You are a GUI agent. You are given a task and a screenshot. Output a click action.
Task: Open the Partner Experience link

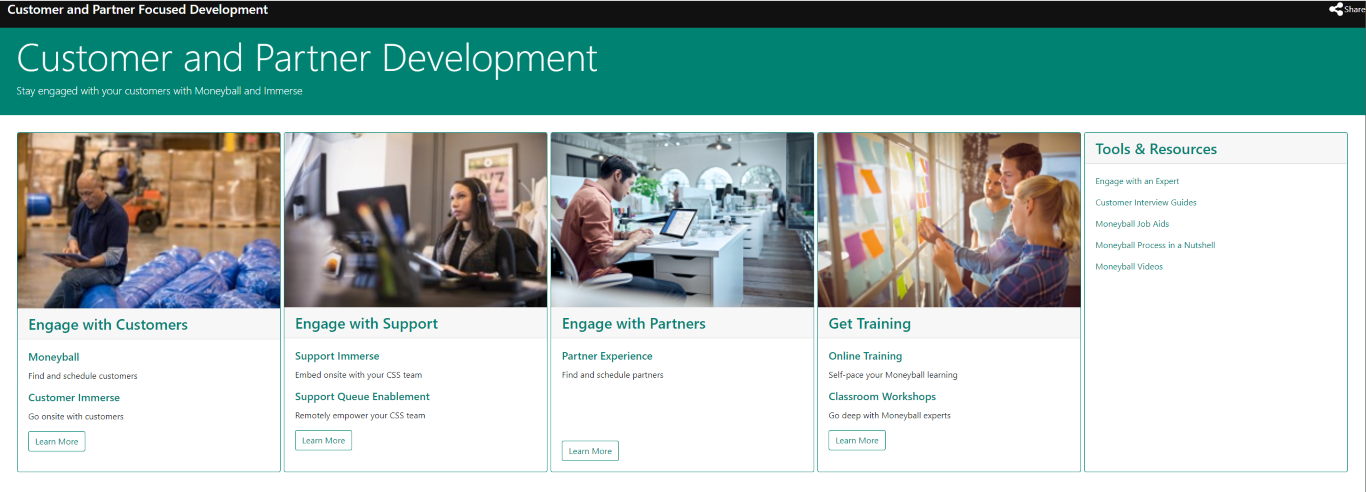[607, 356]
